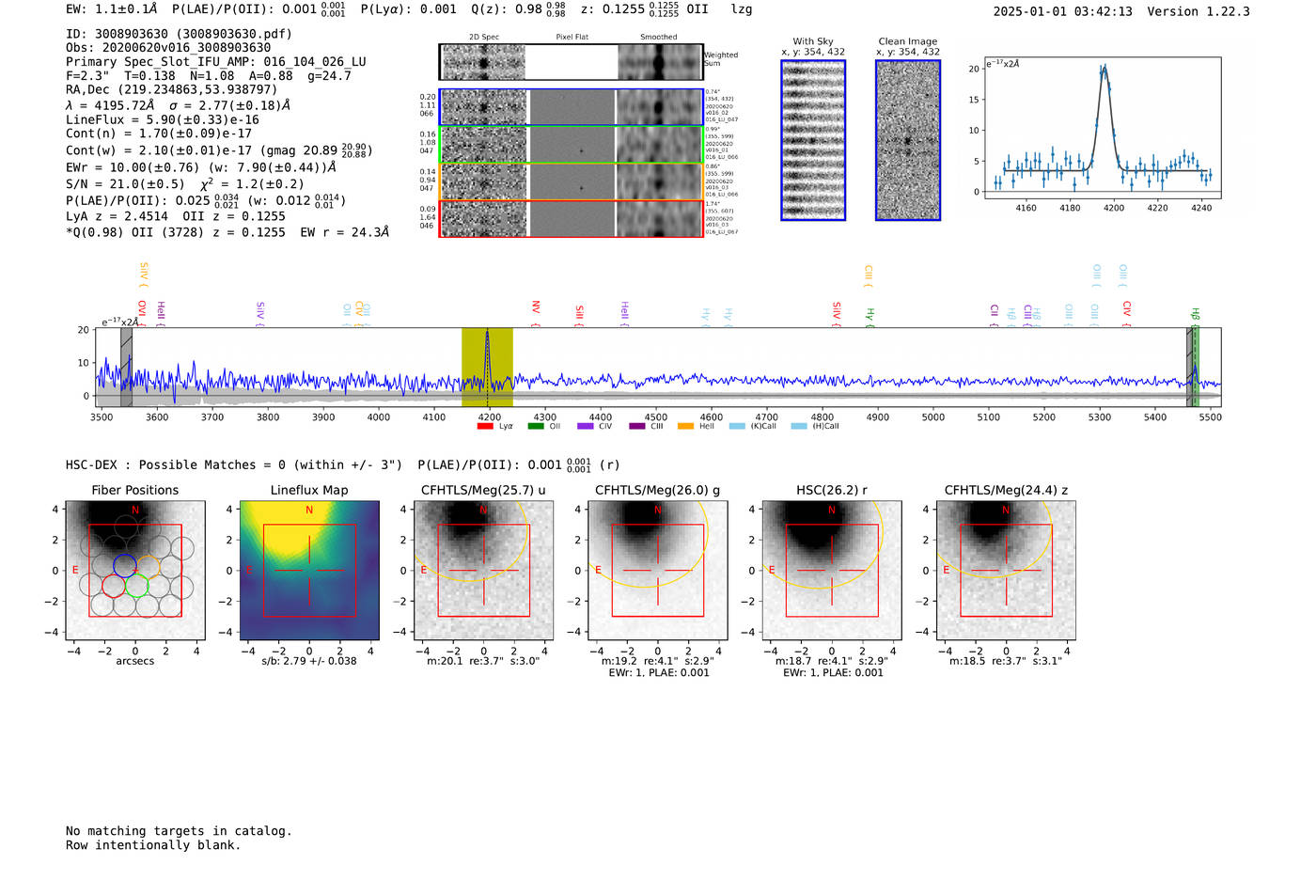Viewport: 1316px width, 896px height.
Task: Click the S/N = 21.0(±0.5) line
Action: [185, 184]
